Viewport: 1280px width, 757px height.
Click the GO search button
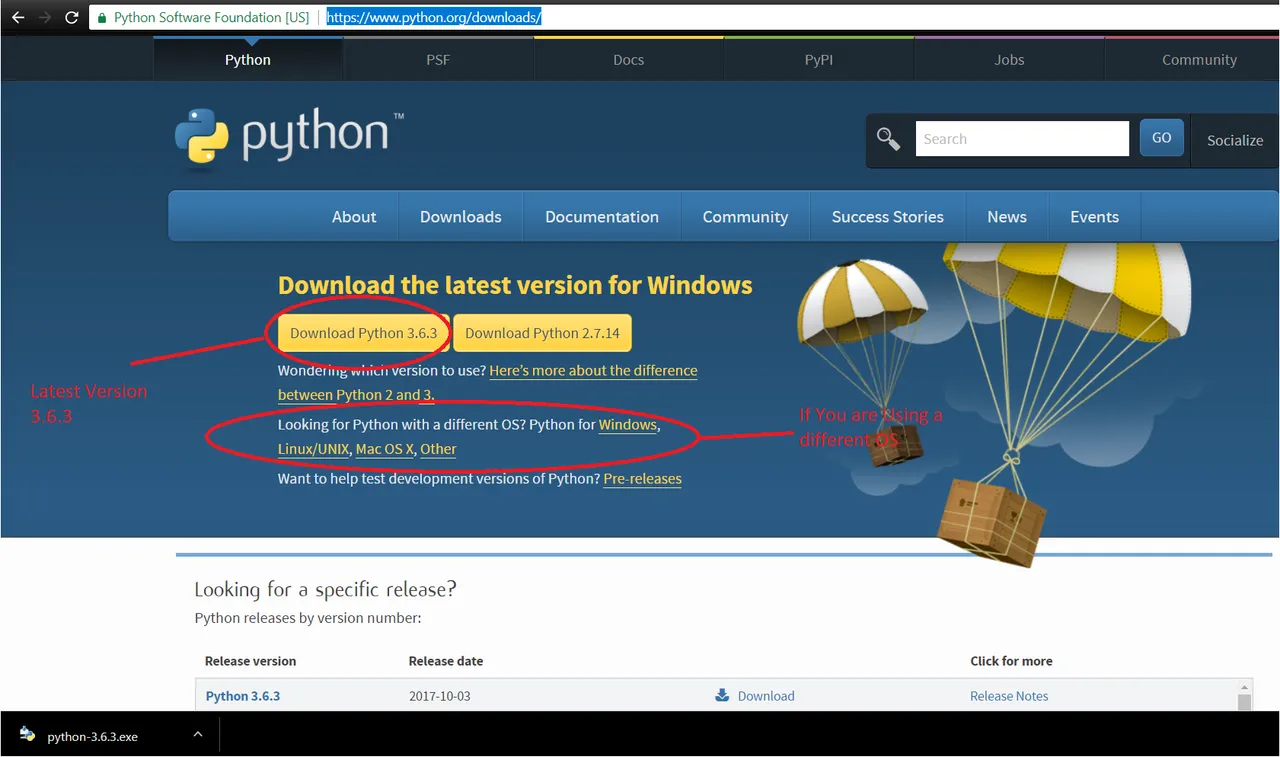(1161, 138)
